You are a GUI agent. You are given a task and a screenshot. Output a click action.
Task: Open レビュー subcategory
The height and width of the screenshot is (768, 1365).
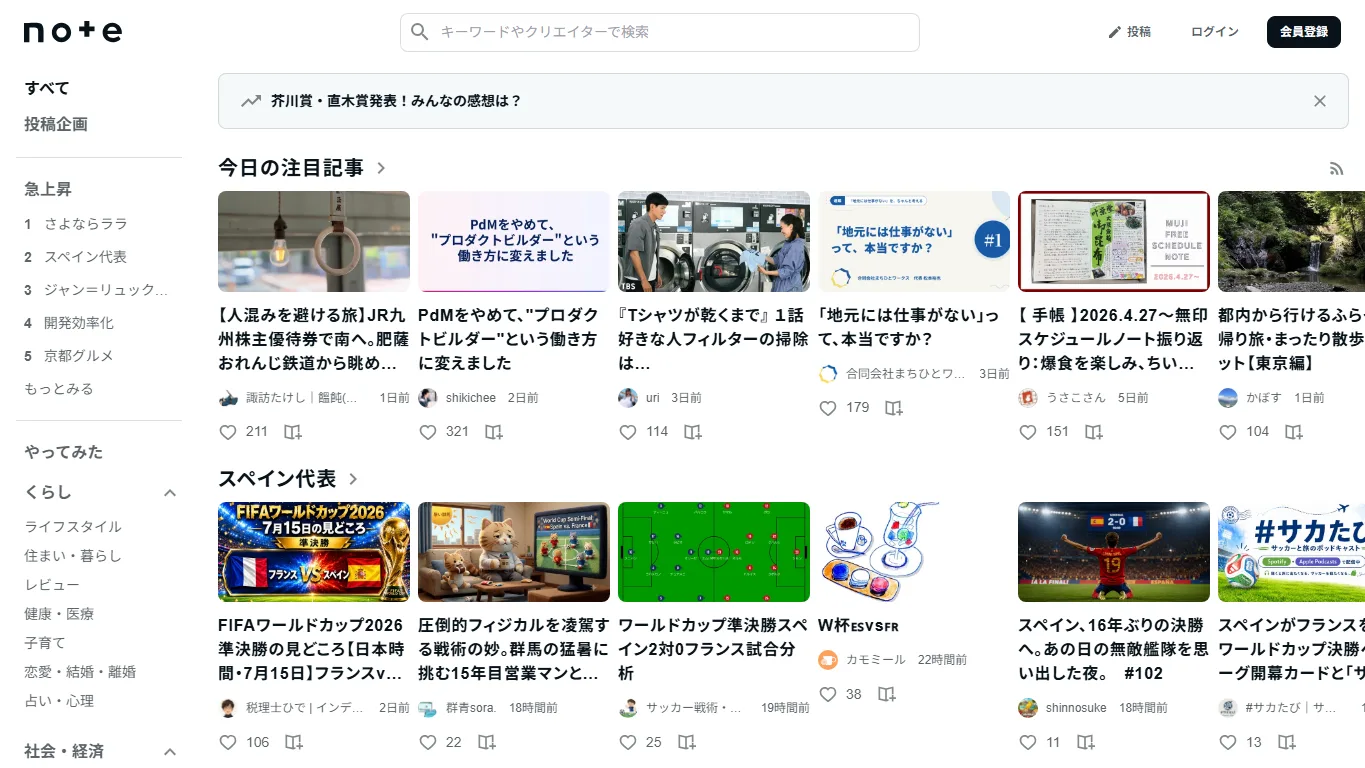tap(52, 585)
